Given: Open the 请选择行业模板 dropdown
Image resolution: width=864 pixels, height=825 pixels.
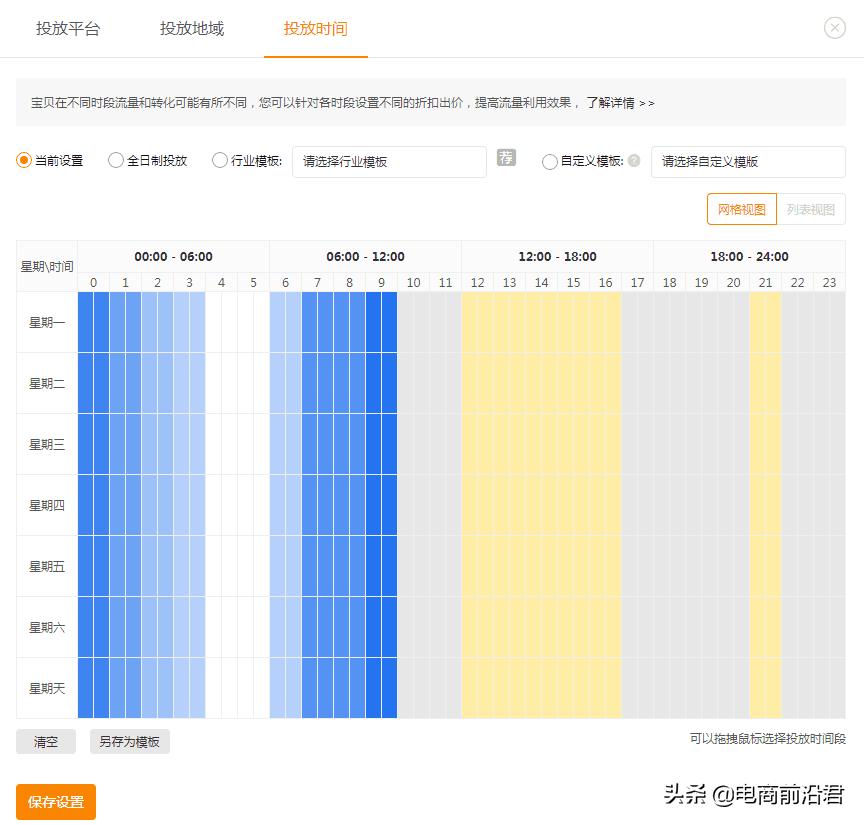Looking at the screenshot, I should coord(389,162).
